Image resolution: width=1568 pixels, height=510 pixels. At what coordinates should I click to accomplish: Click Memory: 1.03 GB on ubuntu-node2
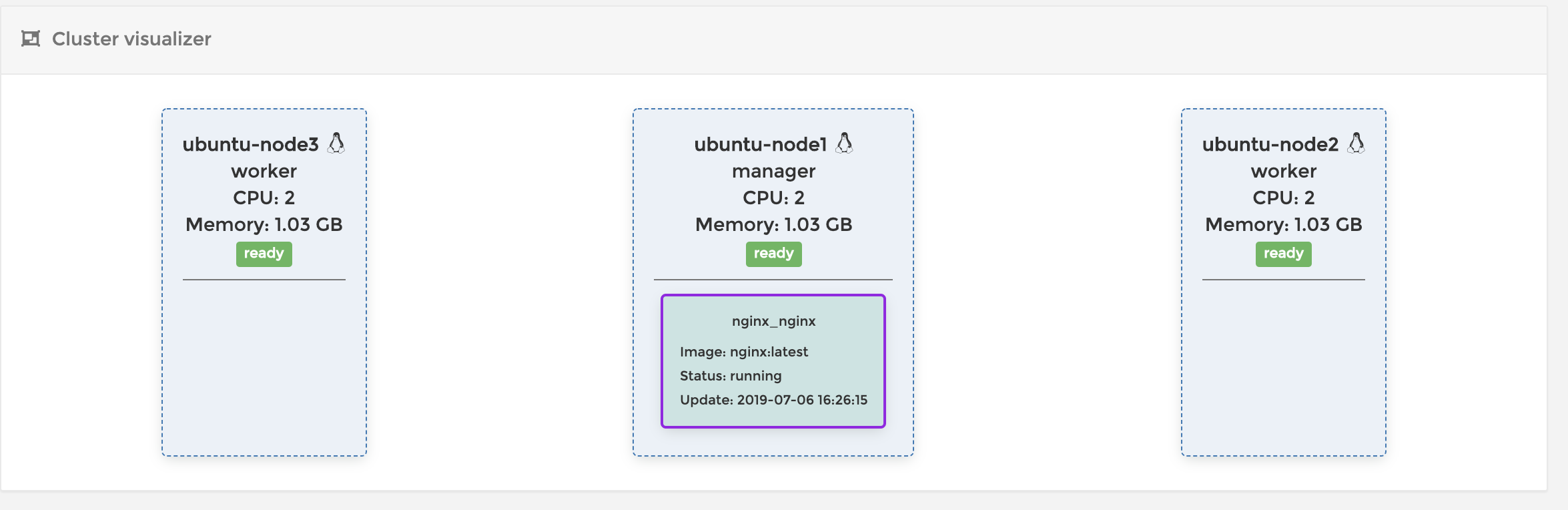tap(1283, 224)
